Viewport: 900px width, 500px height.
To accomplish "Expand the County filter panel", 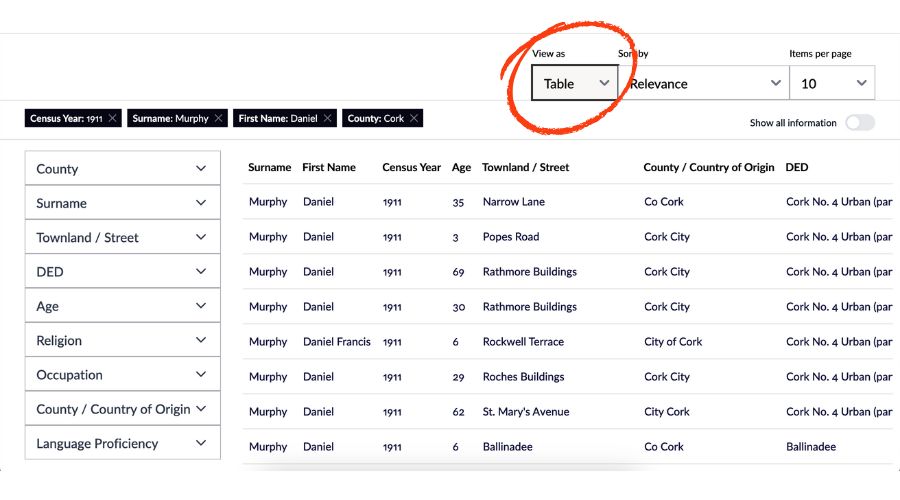I will [x=122, y=169].
